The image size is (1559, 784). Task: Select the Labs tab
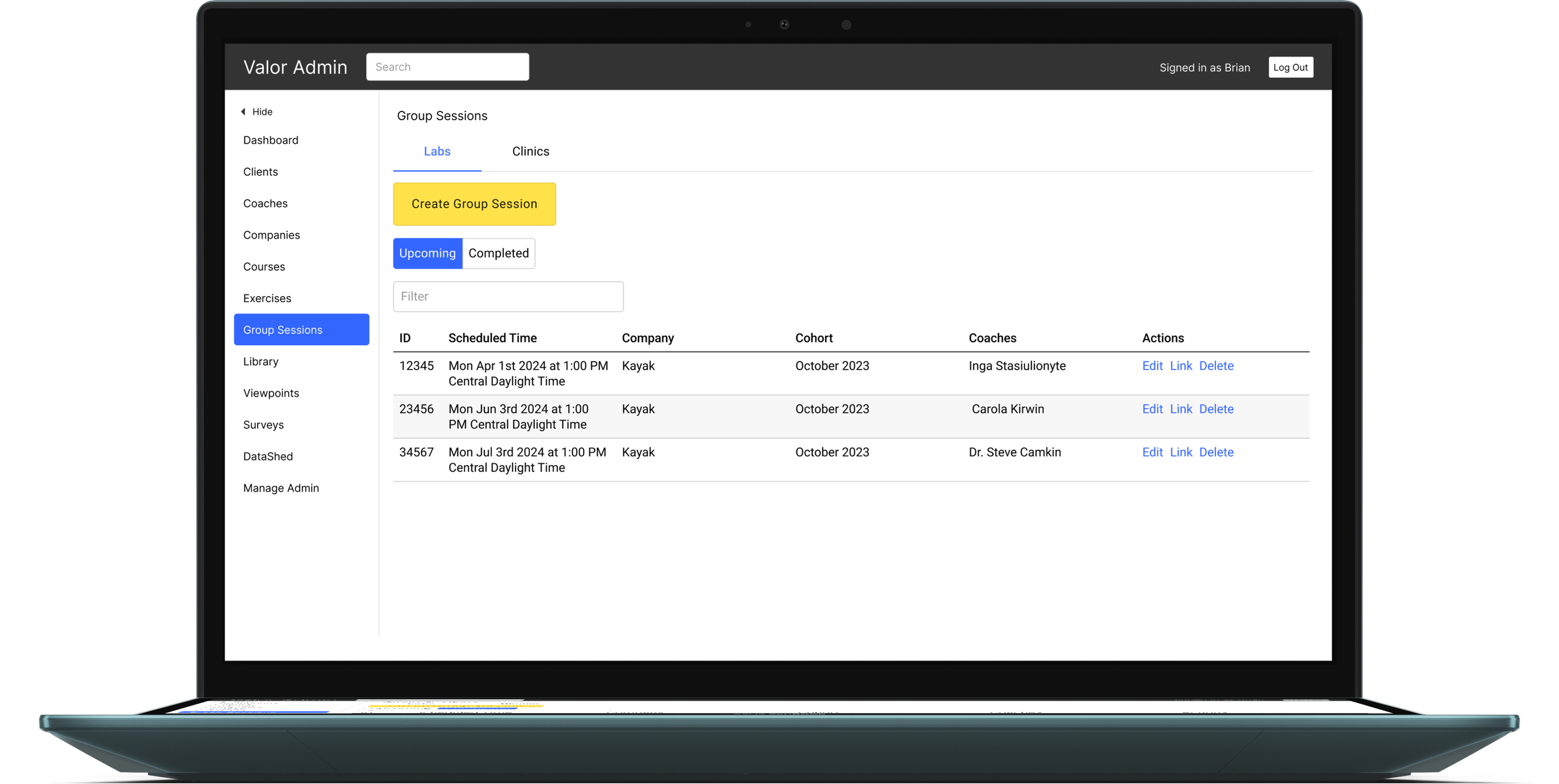(437, 151)
